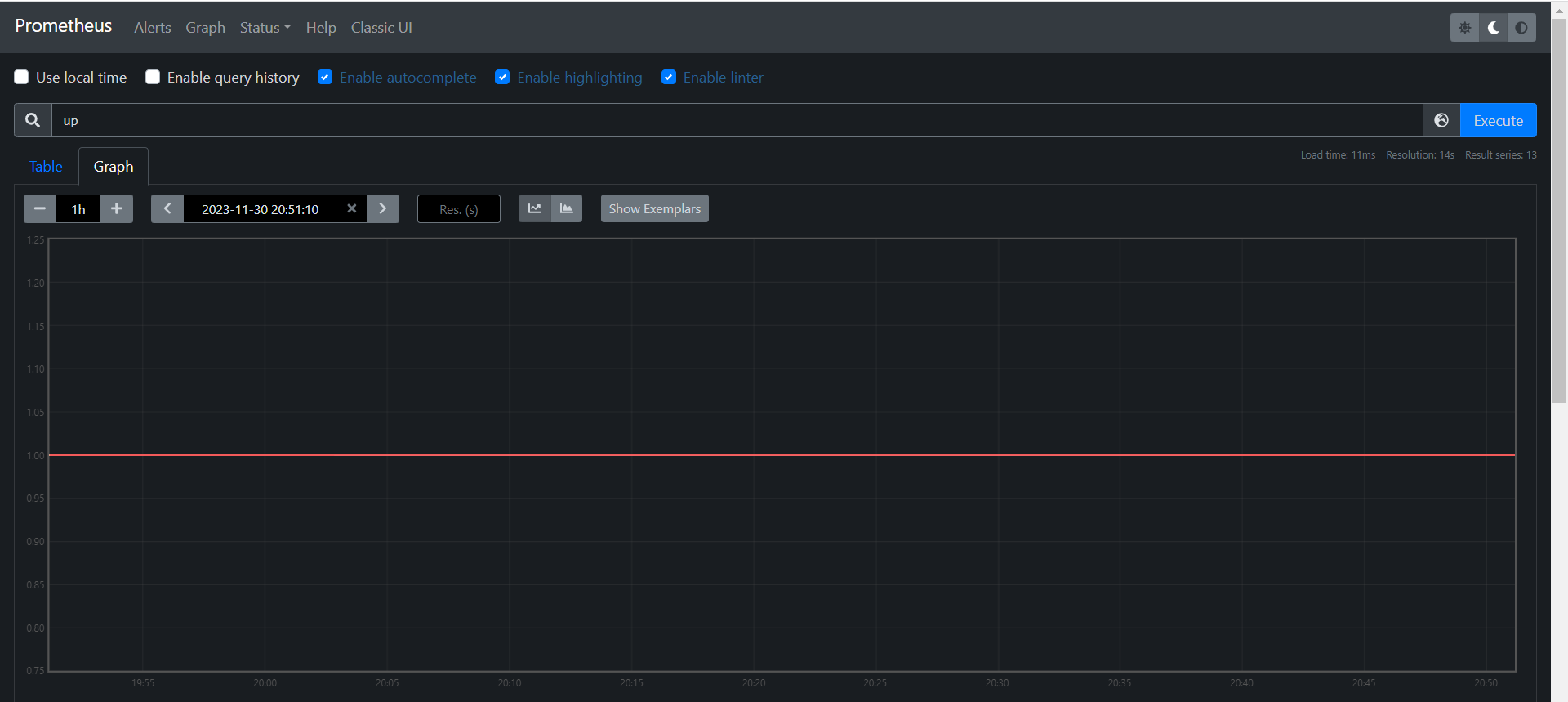Image resolution: width=1568 pixels, height=702 pixels.
Task: Open the Graph nav link
Action: pyautogui.click(x=205, y=27)
